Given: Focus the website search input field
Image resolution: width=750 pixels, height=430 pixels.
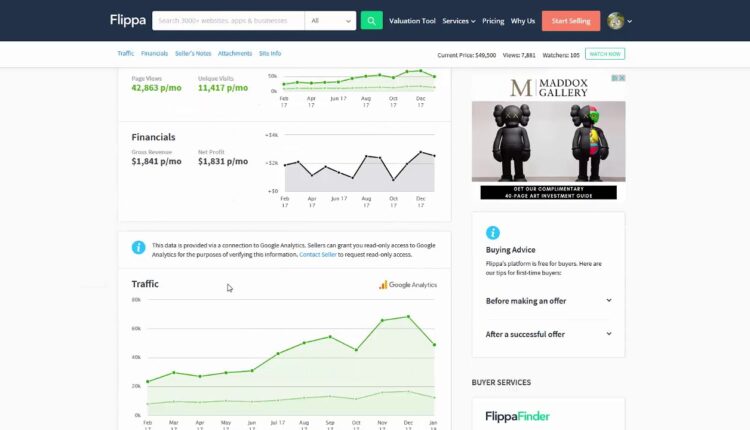Looking at the screenshot, I should [228, 20].
